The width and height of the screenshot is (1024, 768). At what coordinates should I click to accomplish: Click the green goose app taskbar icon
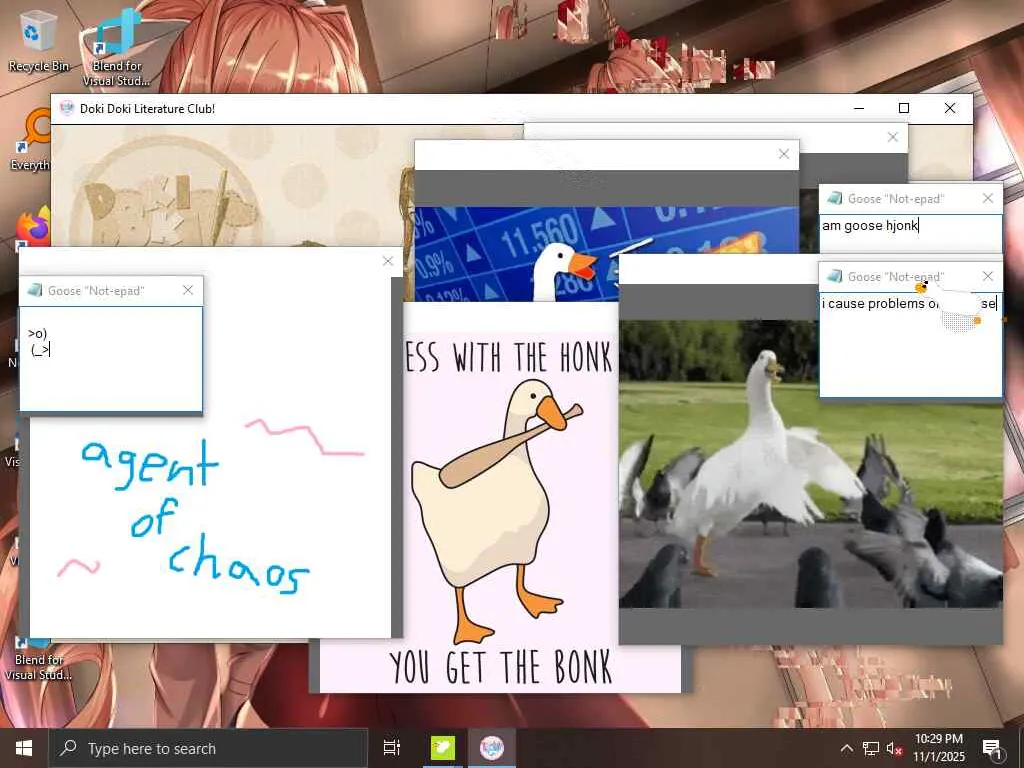443,748
